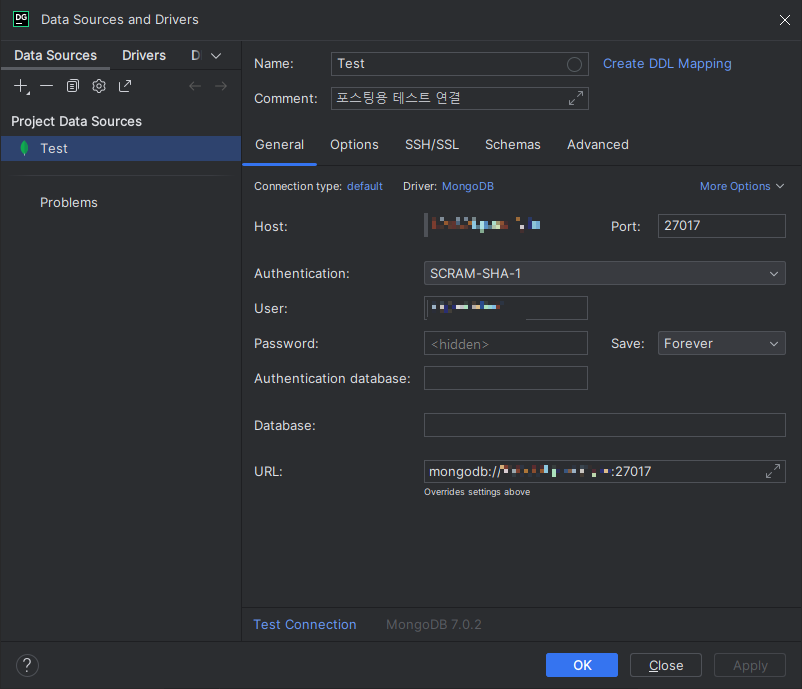The height and width of the screenshot is (689, 802).
Task: Open the Schemas tab
Action: pyautogui.click(x=513, y=145)
